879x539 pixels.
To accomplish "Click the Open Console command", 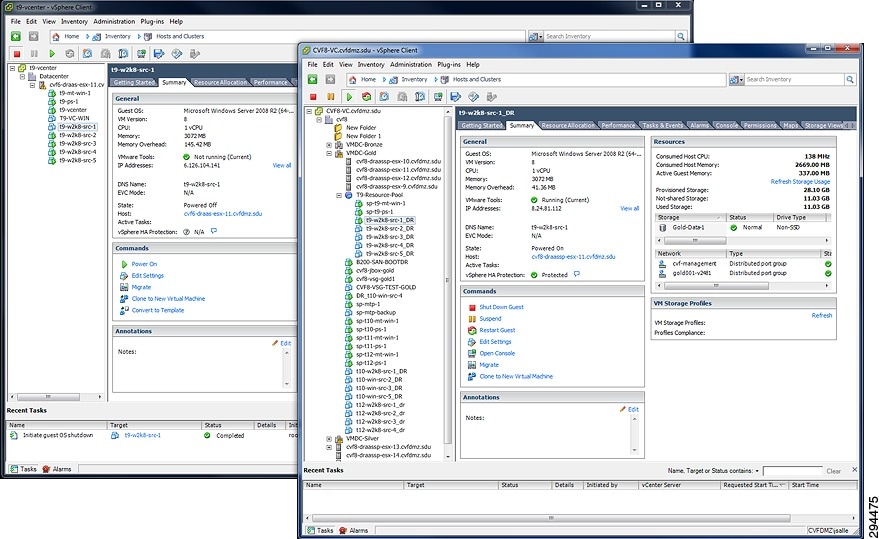I will click(x=497, y=353).
